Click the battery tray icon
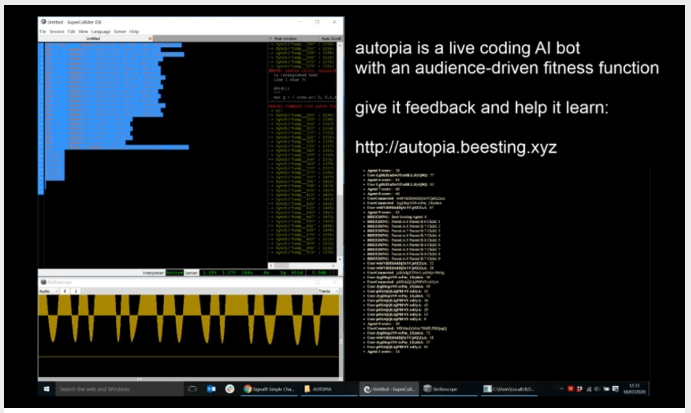 606,389
